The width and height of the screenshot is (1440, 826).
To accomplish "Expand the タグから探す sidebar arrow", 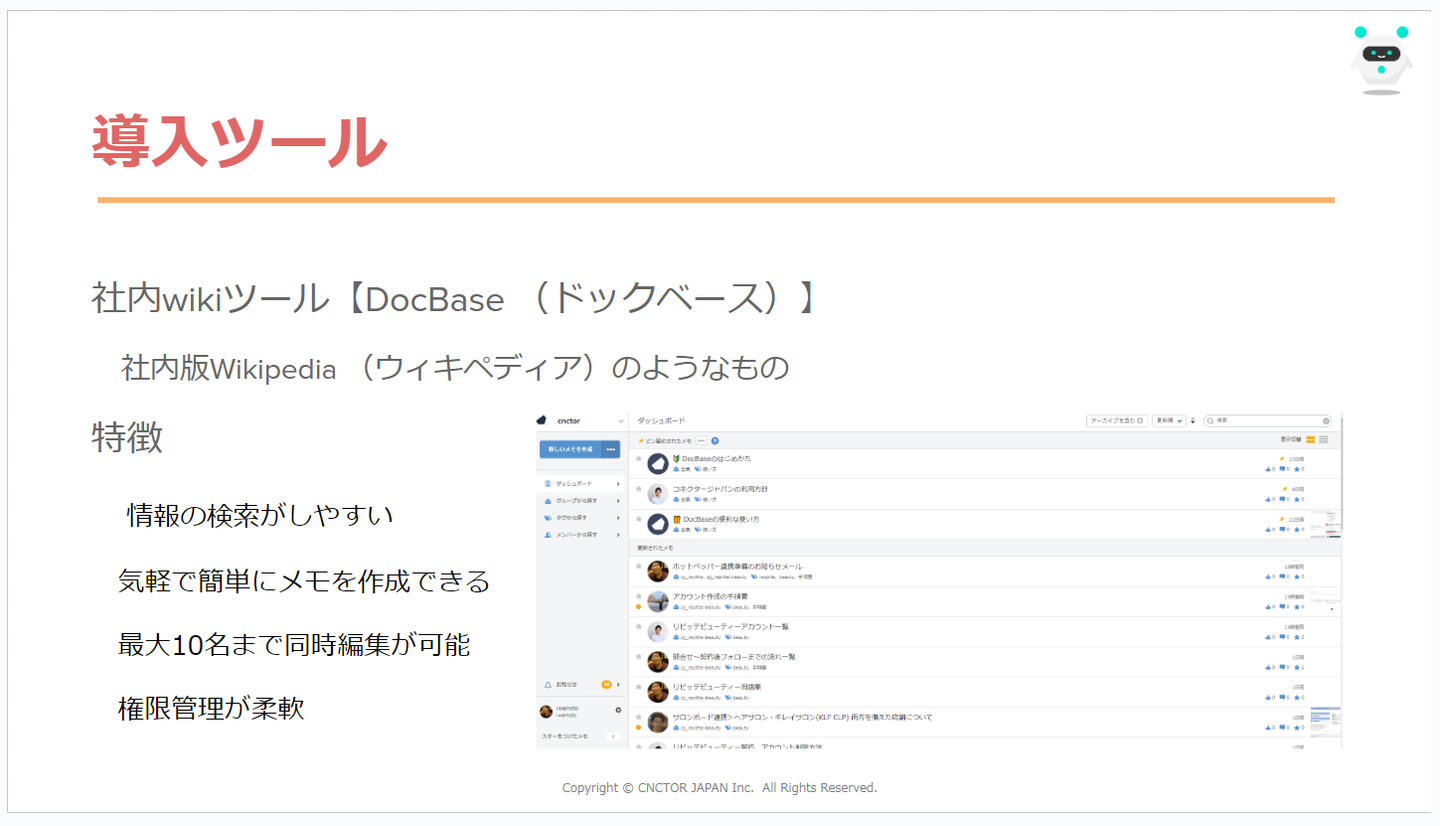I will [x=619, y=518].
